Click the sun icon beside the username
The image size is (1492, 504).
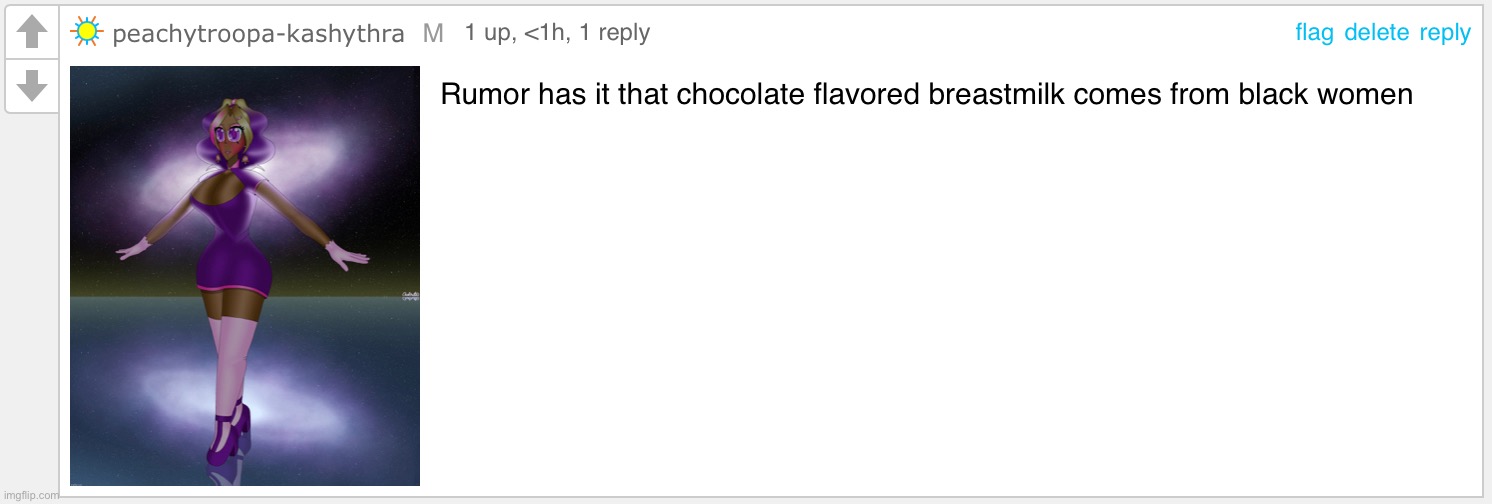(x=87, y=32)
